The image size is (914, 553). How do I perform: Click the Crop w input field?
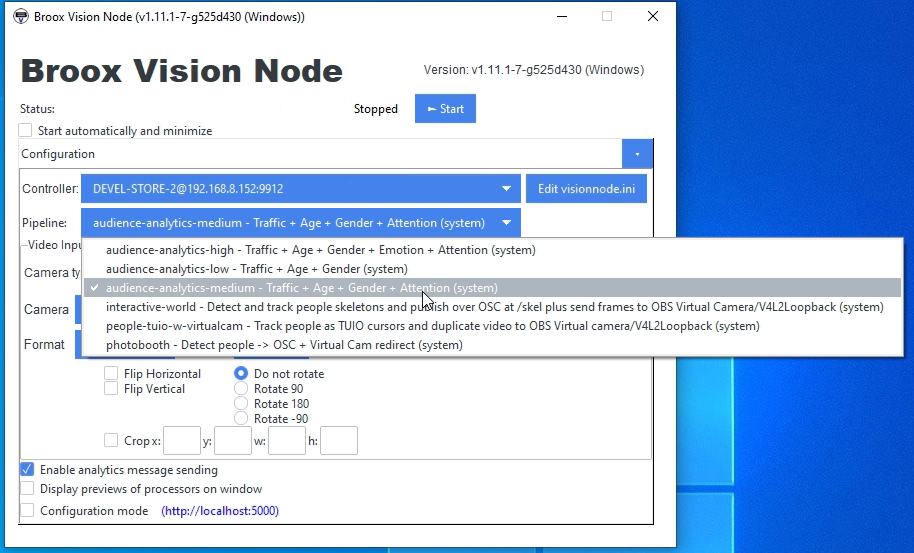tap(287, 441)
